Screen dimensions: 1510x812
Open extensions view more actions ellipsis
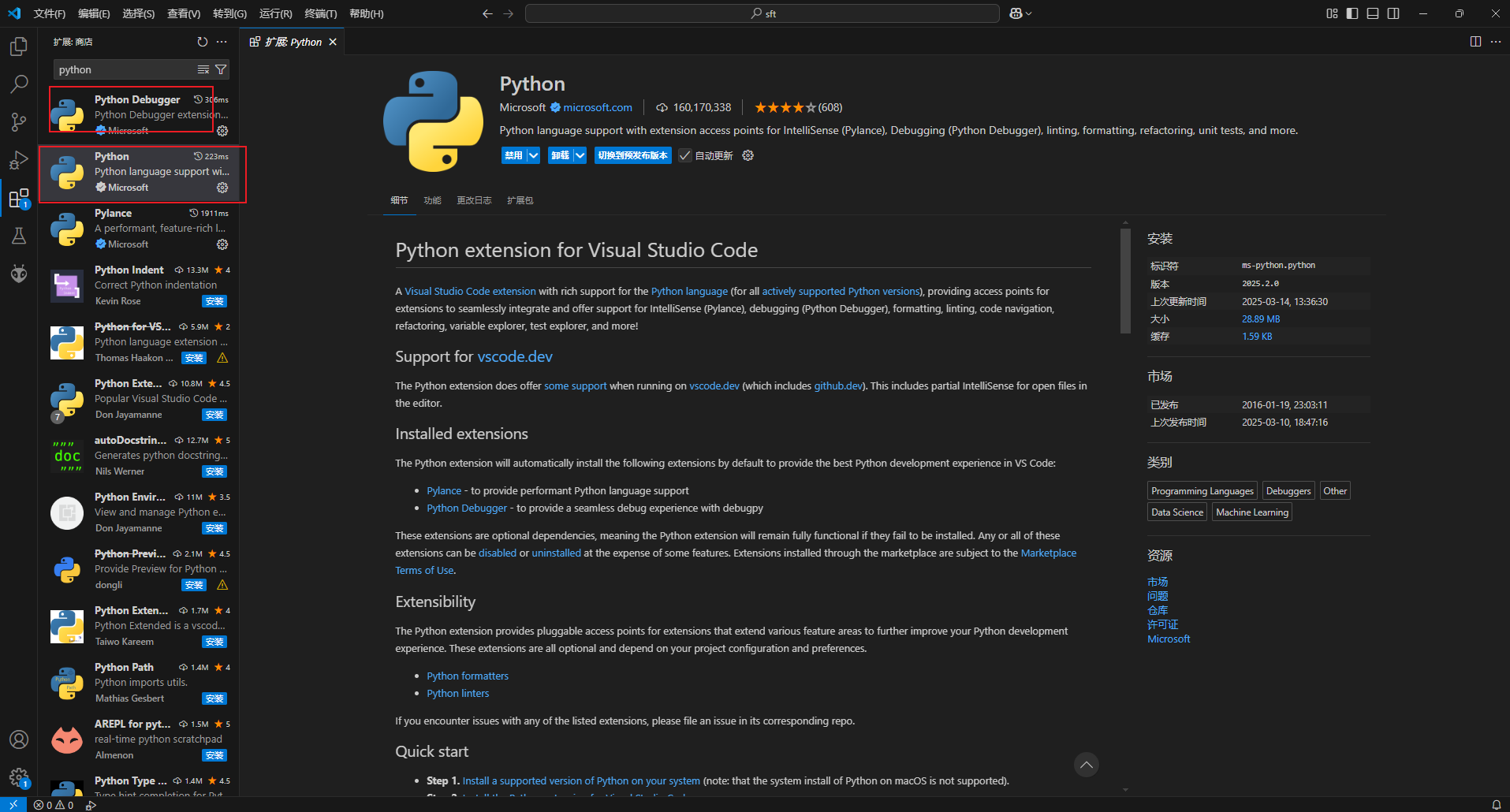[222, 42]
